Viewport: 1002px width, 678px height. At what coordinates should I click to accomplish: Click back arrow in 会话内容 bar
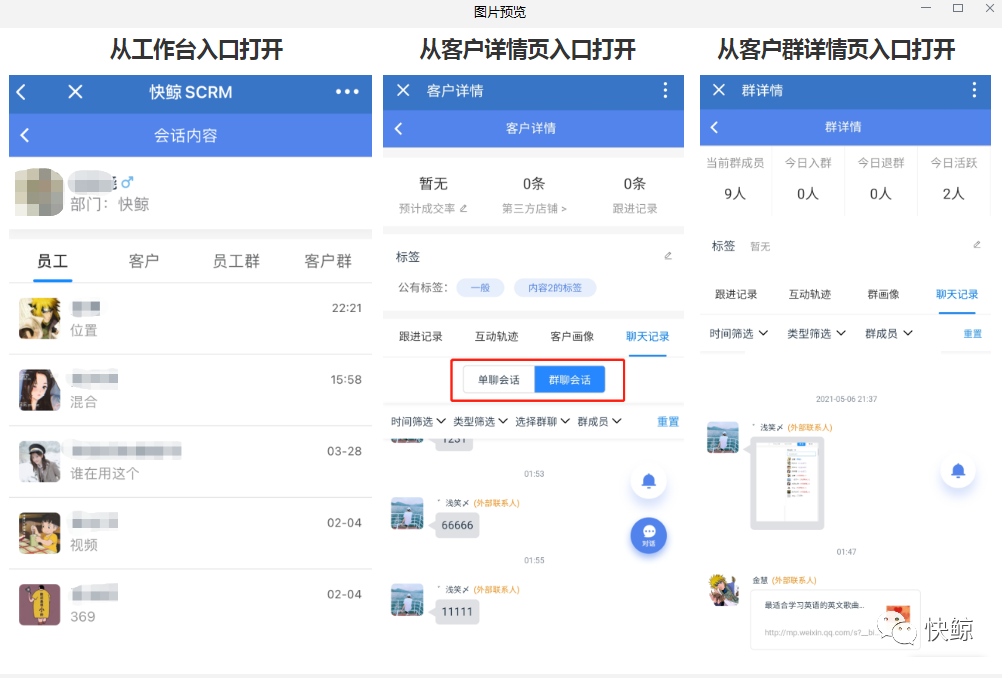tap(25, 135)
